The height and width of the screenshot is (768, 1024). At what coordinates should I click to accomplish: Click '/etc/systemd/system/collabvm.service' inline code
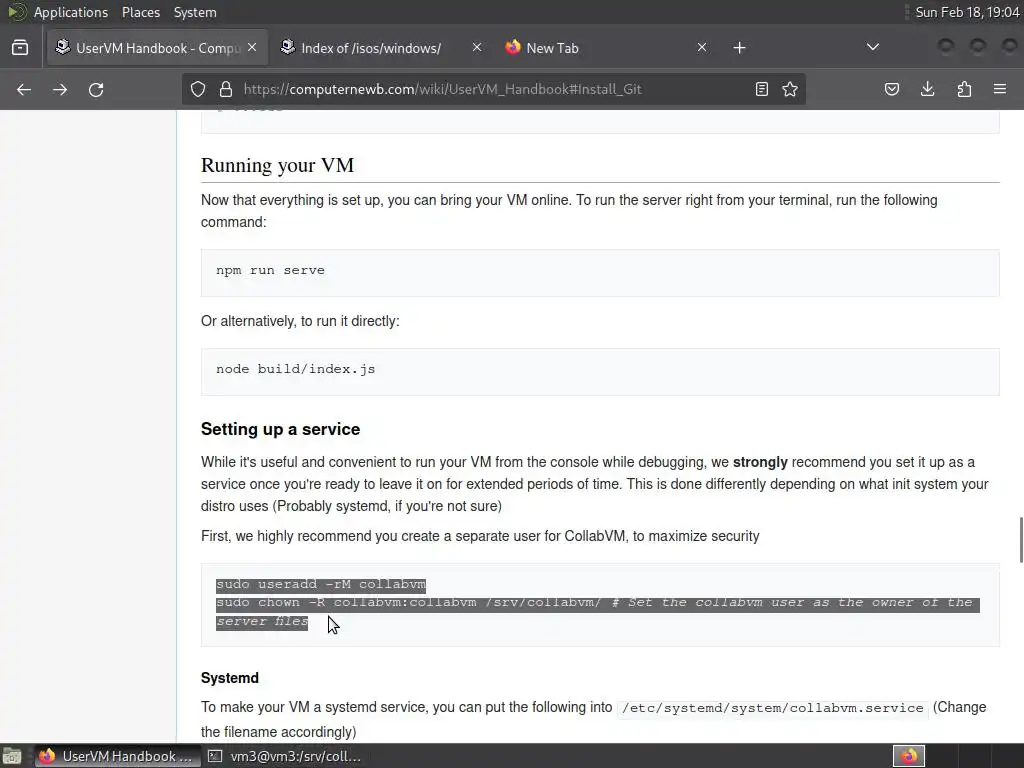click(773, 708)
